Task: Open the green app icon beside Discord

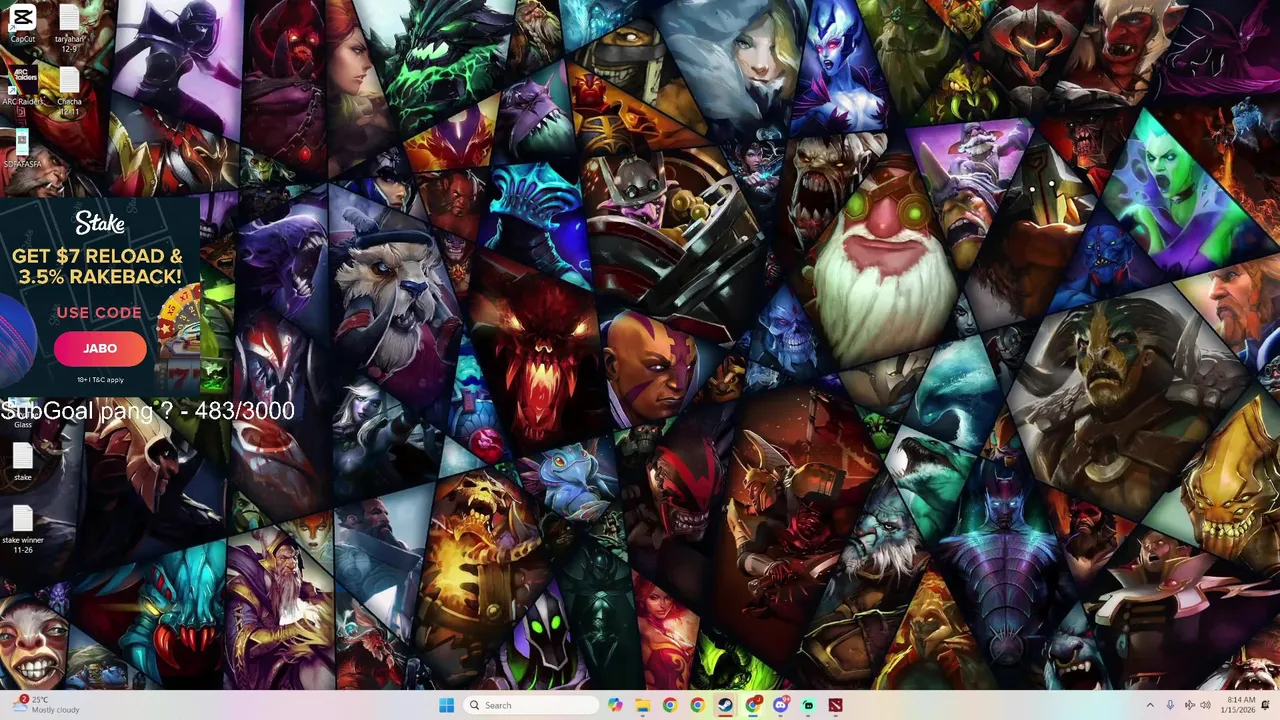Action: click(x=808, y=705)
